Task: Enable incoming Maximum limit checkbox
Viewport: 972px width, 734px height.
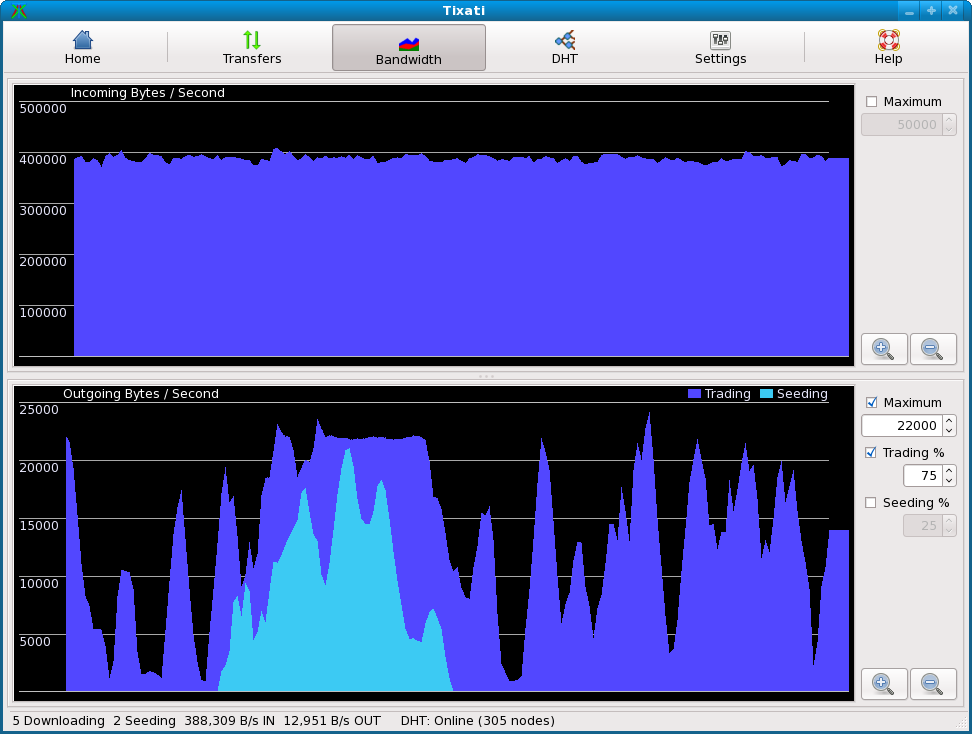Action: (872, 102)
